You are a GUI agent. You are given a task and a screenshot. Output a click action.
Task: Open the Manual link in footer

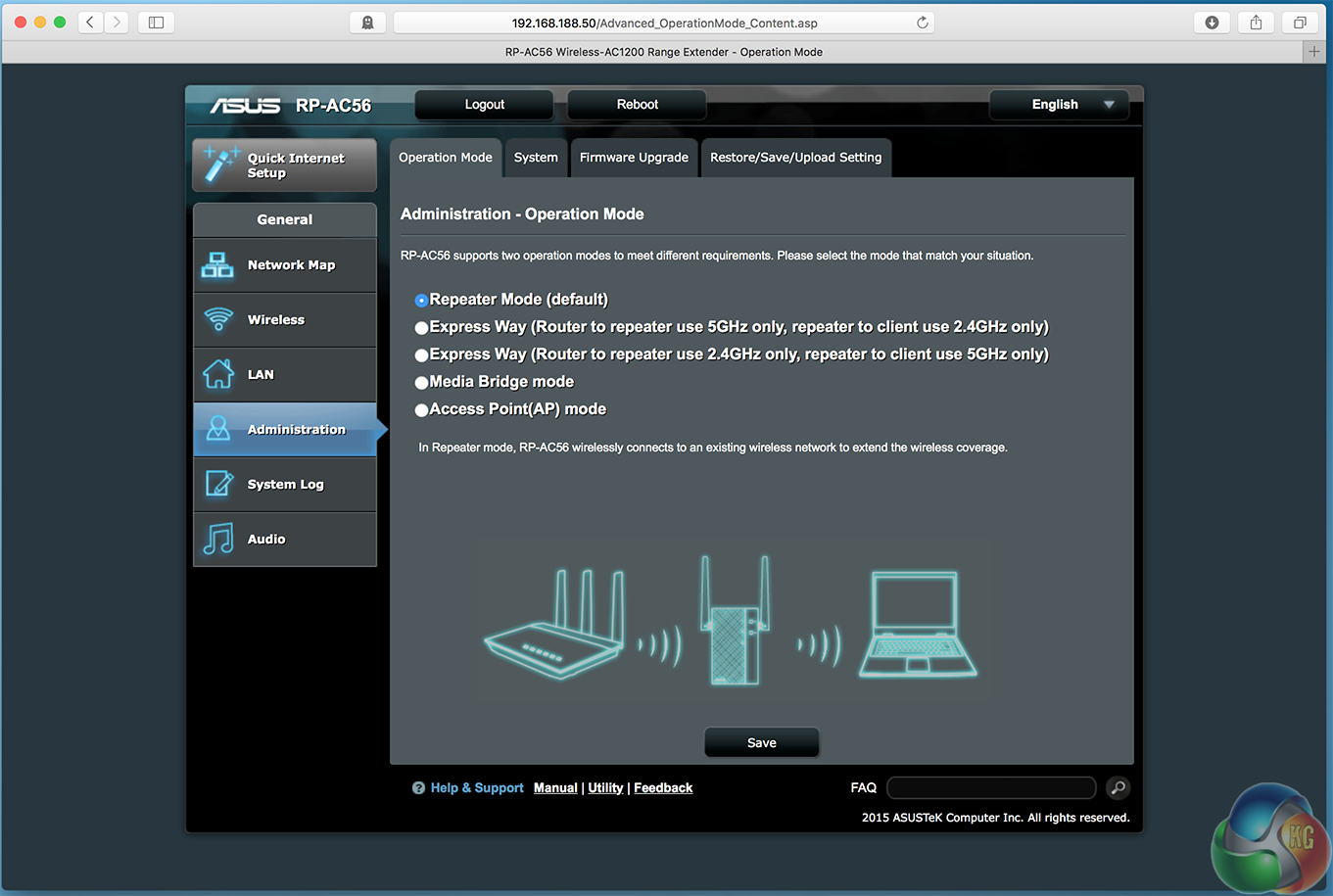(555, 788)
